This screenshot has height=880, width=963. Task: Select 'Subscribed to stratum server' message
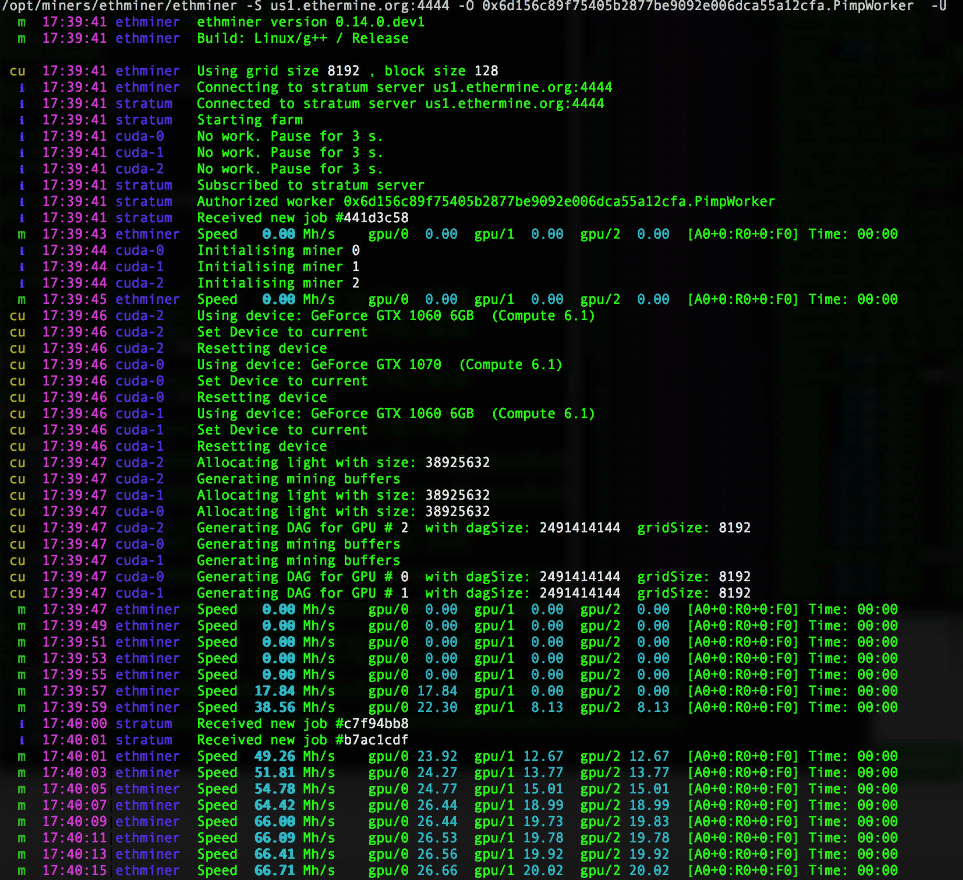(310, 185)
